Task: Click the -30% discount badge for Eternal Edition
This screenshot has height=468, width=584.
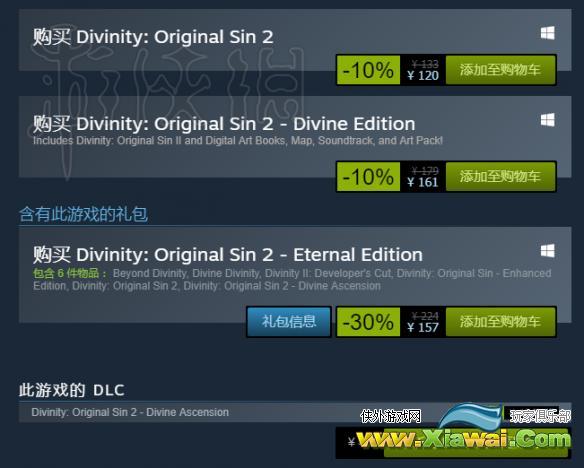Action: point(368,322)
